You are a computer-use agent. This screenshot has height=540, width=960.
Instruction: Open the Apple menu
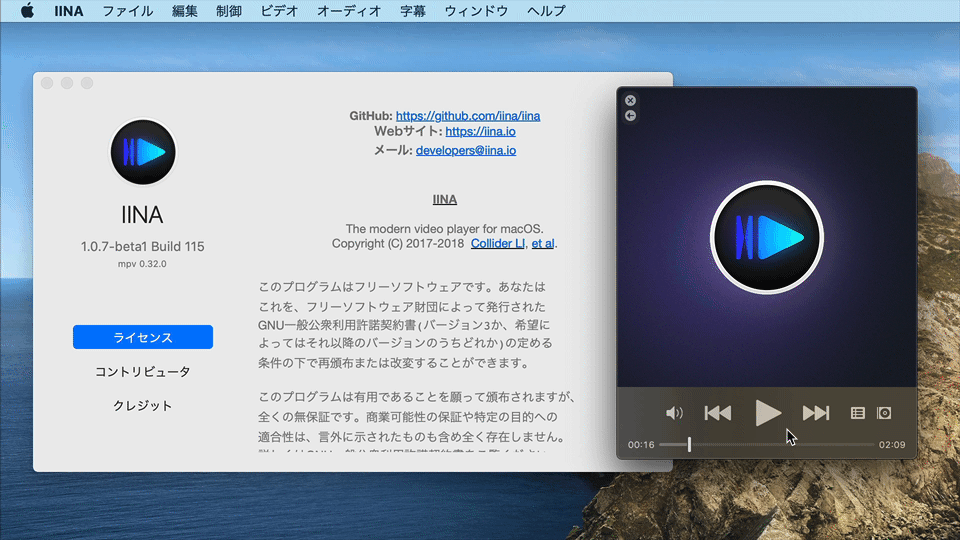click(x=28, y=11)
